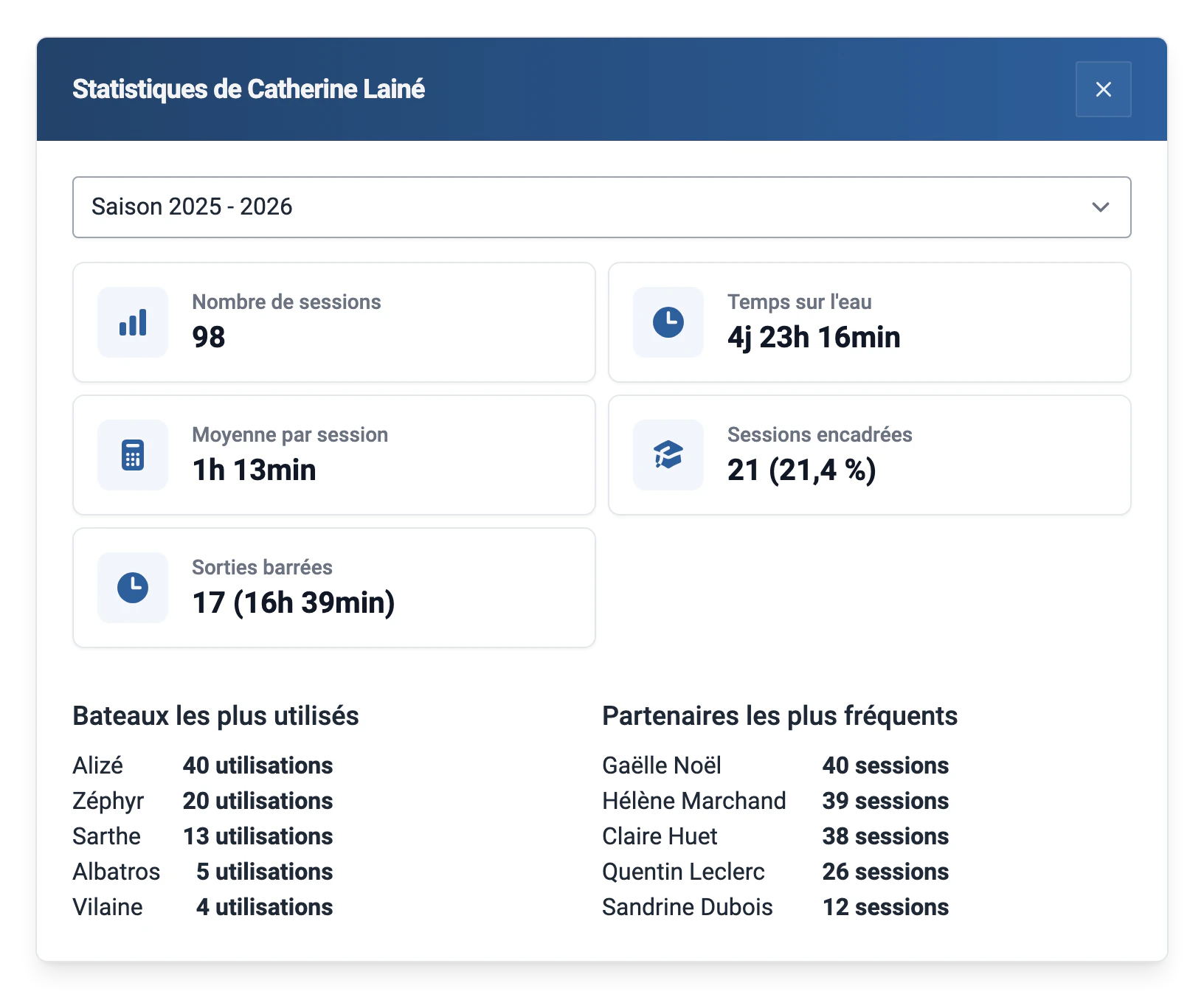1204x997 pixels.
Task: Click 40 sessions next to Gaëlle Noël
Action: tap(885, 765)
